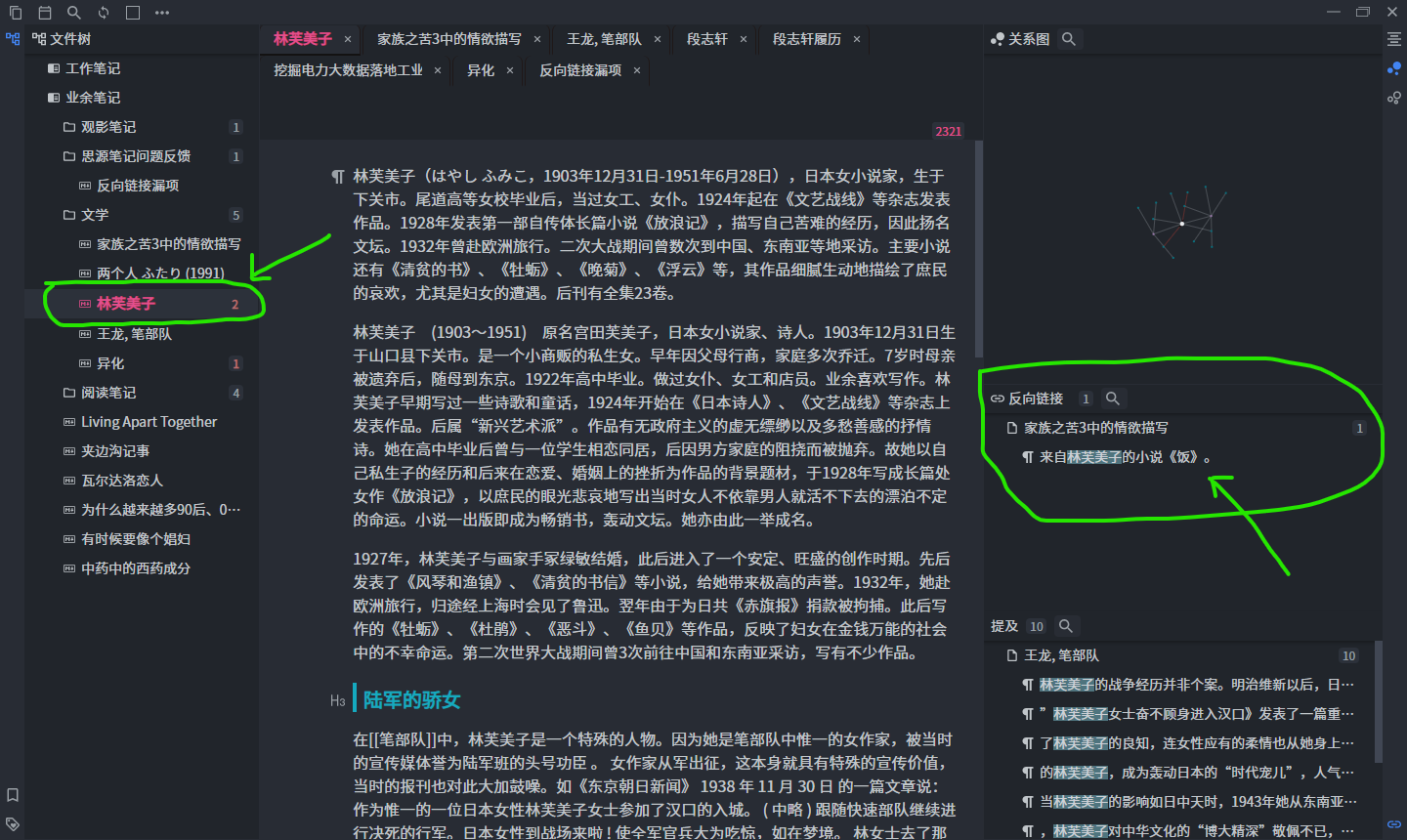Click the search icon in 关系图 header

coord(1069,39)
